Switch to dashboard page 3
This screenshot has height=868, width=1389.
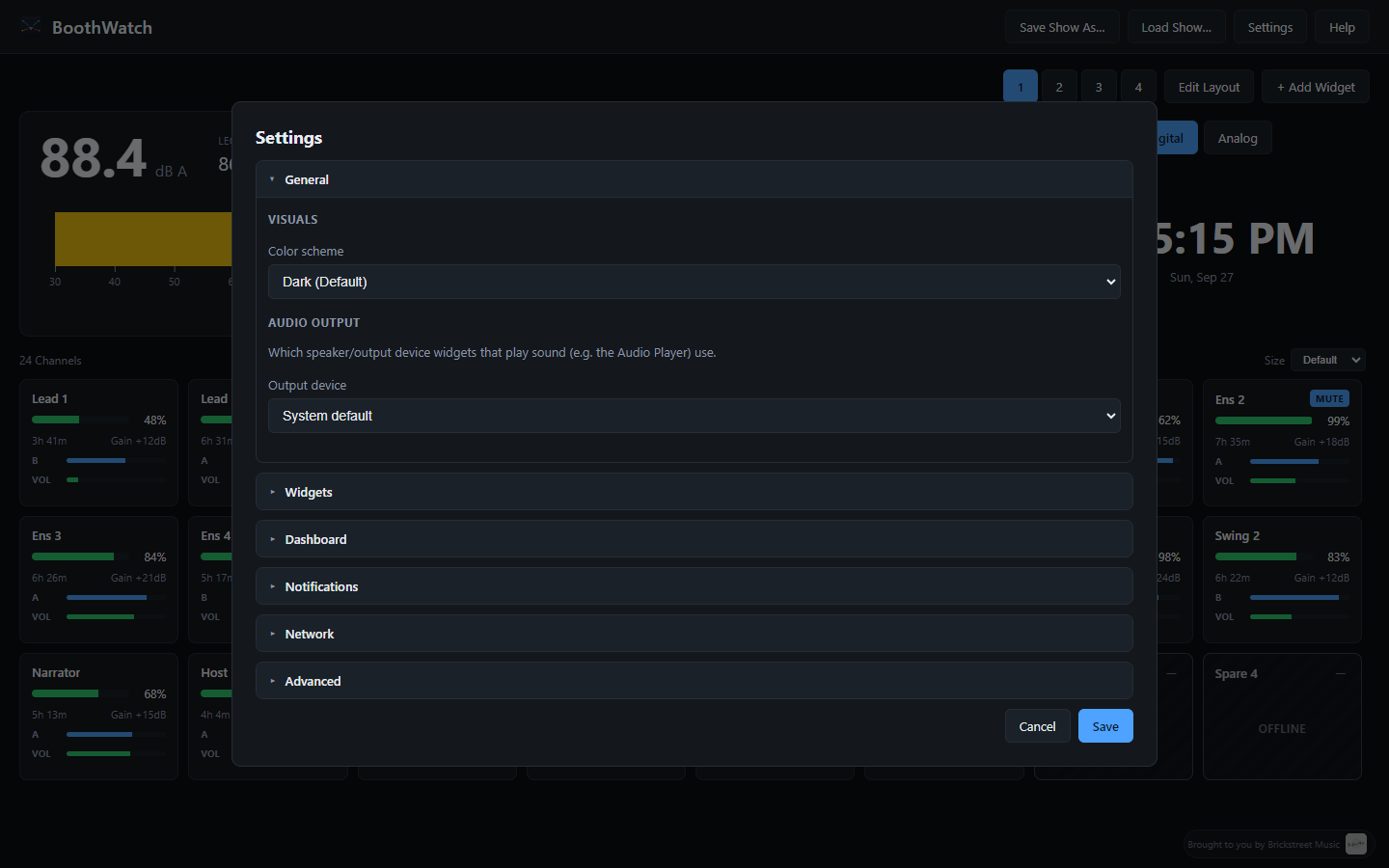pyautogui.click(x=1099, y=87)
